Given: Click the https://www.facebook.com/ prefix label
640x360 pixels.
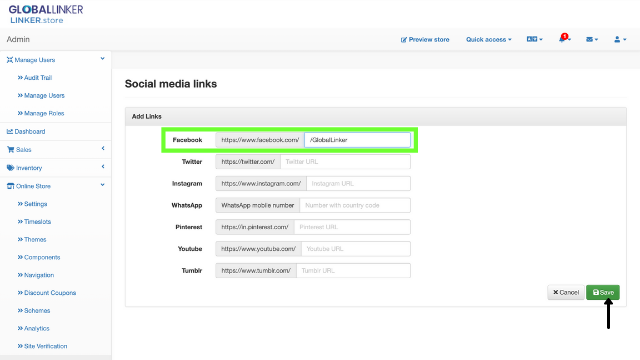Looking at the screenshot, I should click(260, 140).
